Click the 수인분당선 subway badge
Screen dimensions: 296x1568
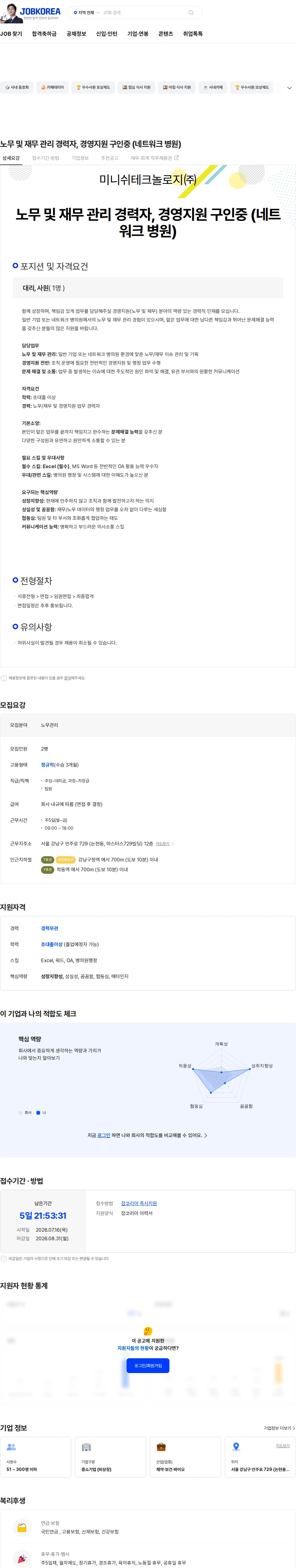[x=65, y=860]
